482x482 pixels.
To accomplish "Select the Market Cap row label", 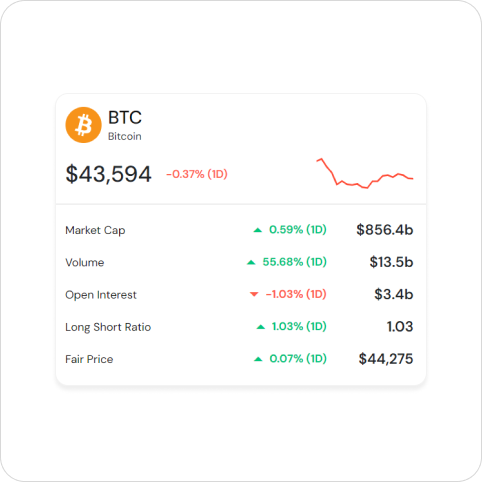I will tap(95, 230).
